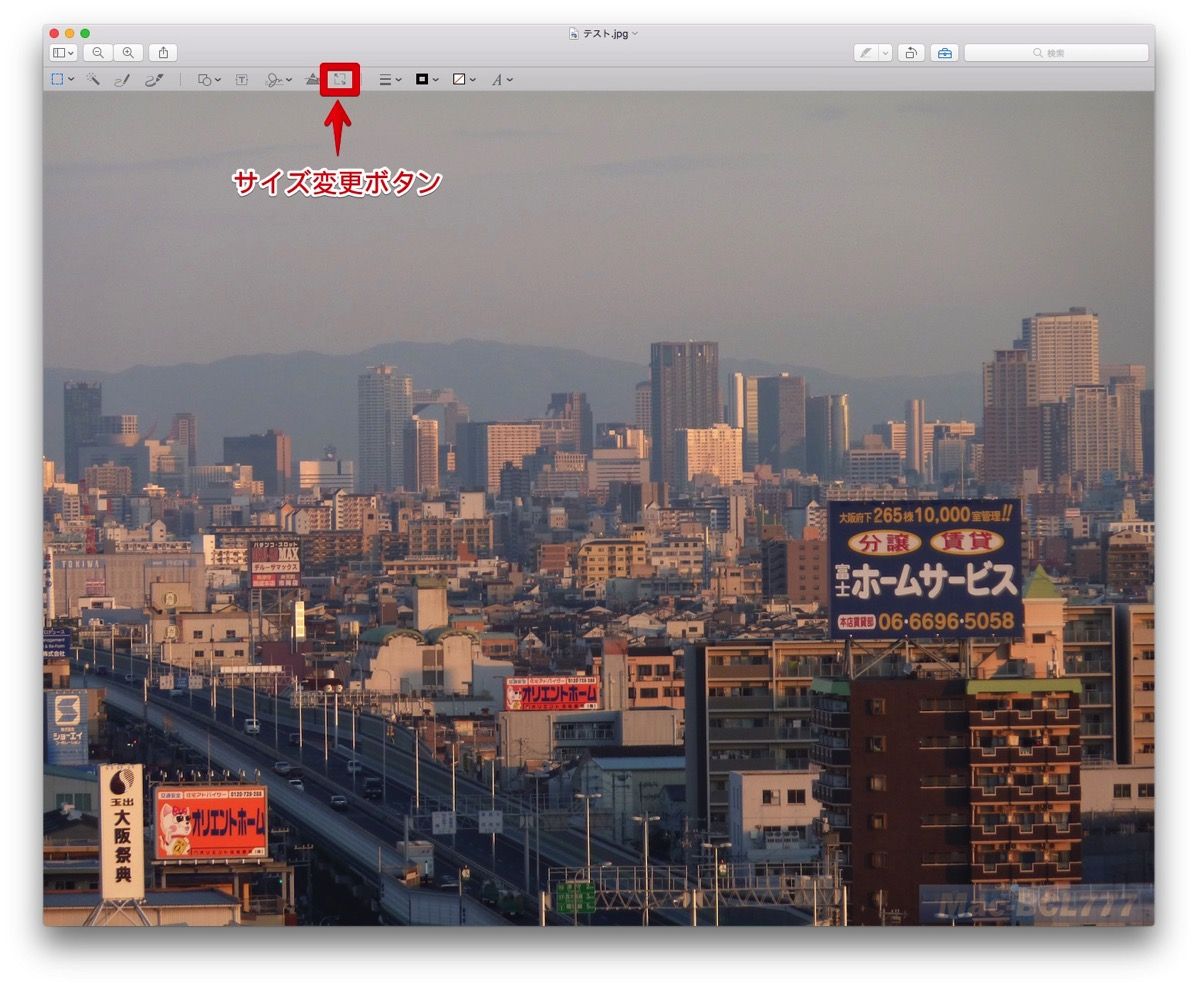This screenshot has width=1198, height=988.
Task: Expand the rectangular selection tool dropdown
Action: tap(69, 79)
